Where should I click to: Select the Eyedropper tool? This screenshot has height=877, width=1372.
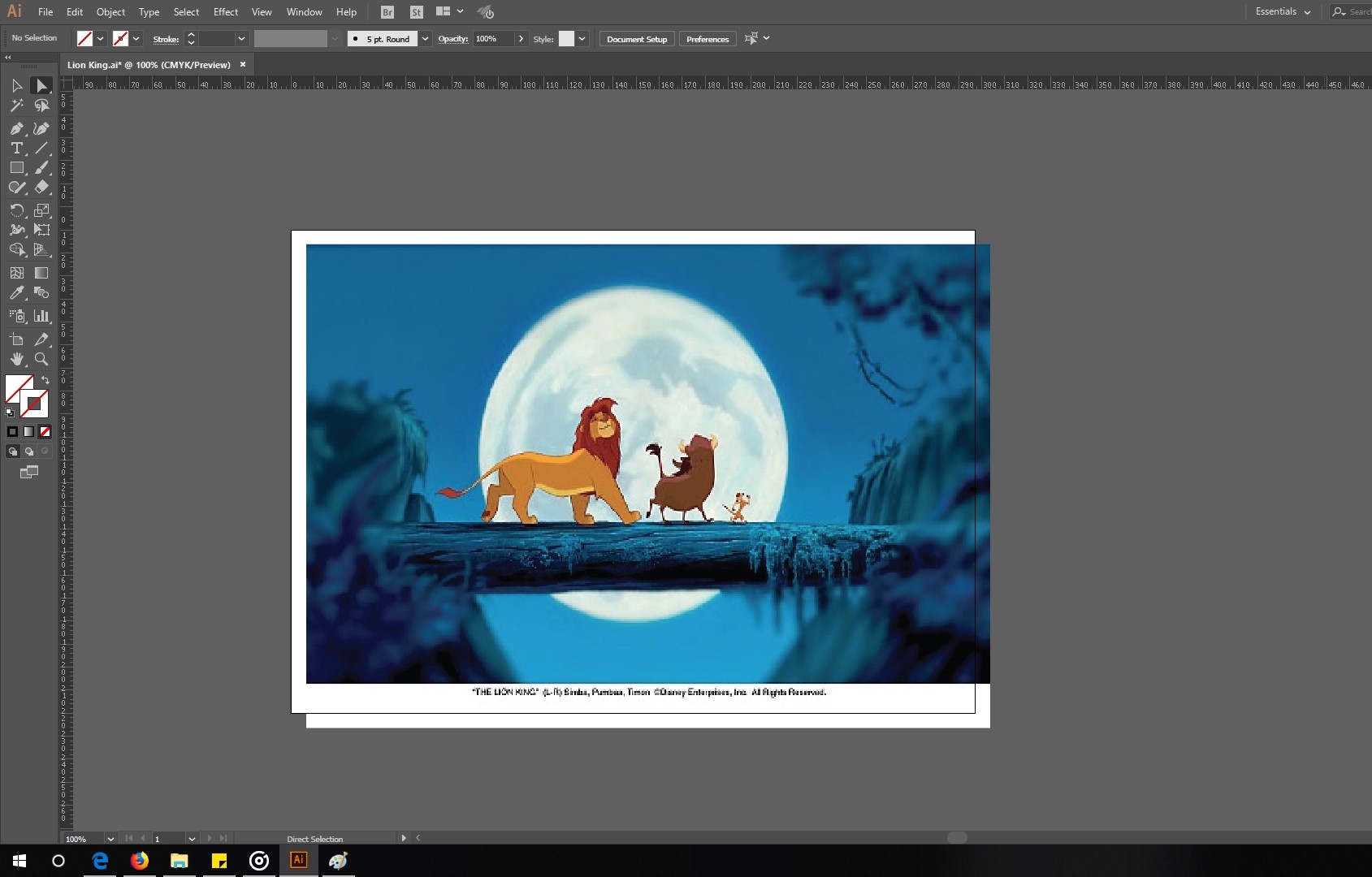(x=17, y=292)
